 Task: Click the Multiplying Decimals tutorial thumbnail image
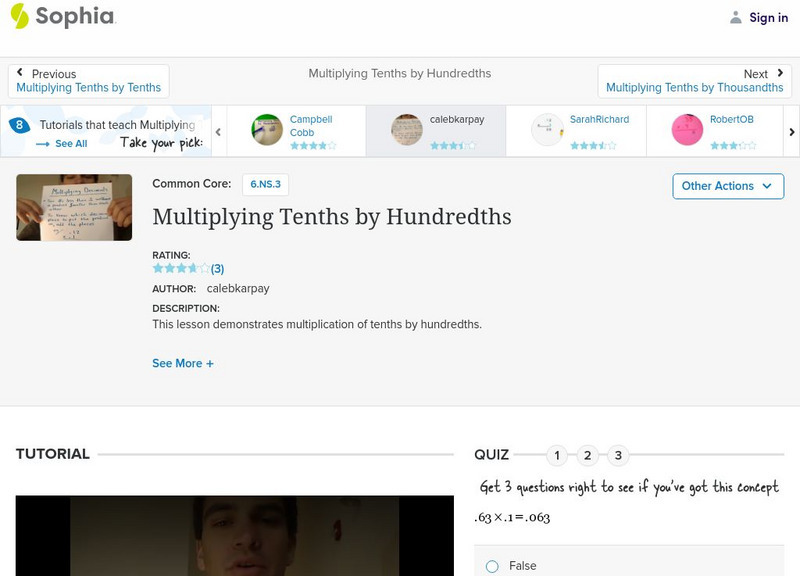pyautogui.click(x=74, y=207)
